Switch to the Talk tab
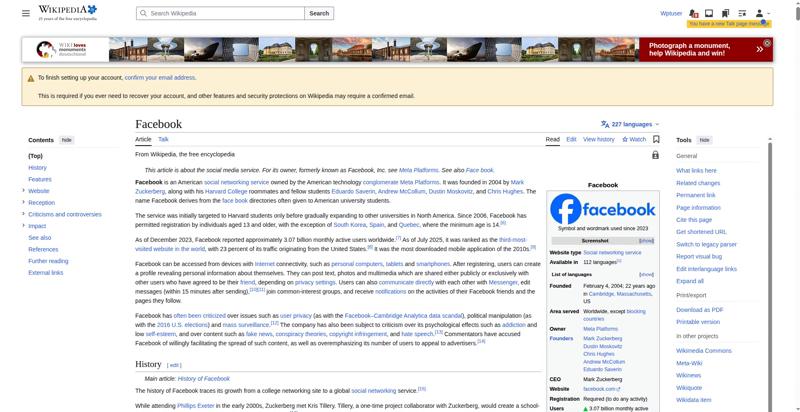The height and width of the screenshot is (412, 800). [x=163, y=139]
